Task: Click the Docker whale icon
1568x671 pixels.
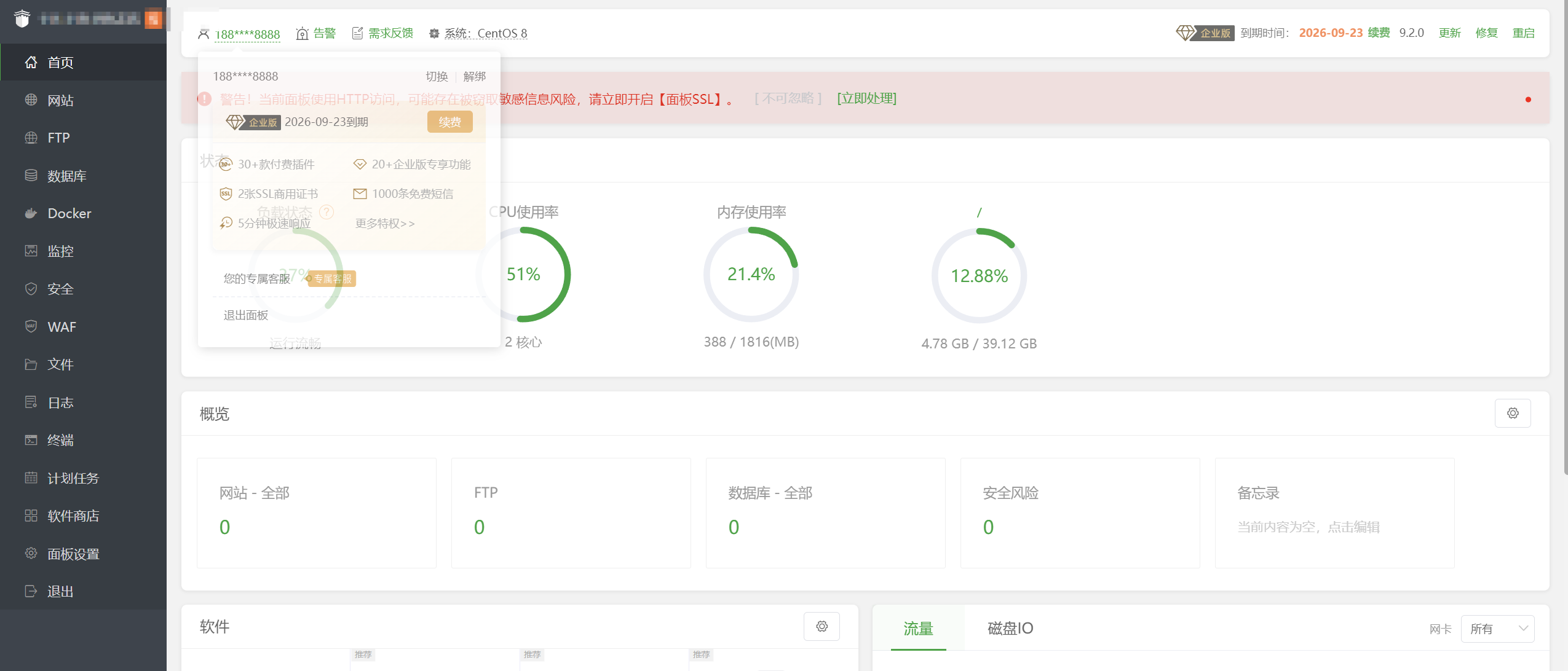Action: 31,213
